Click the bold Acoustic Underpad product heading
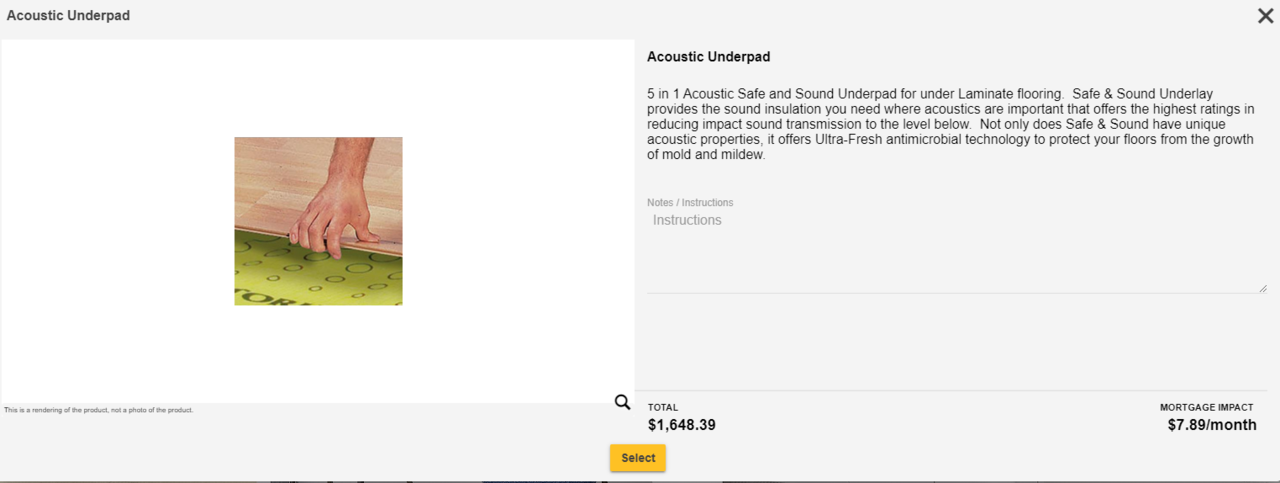 [x=708, y=57]
